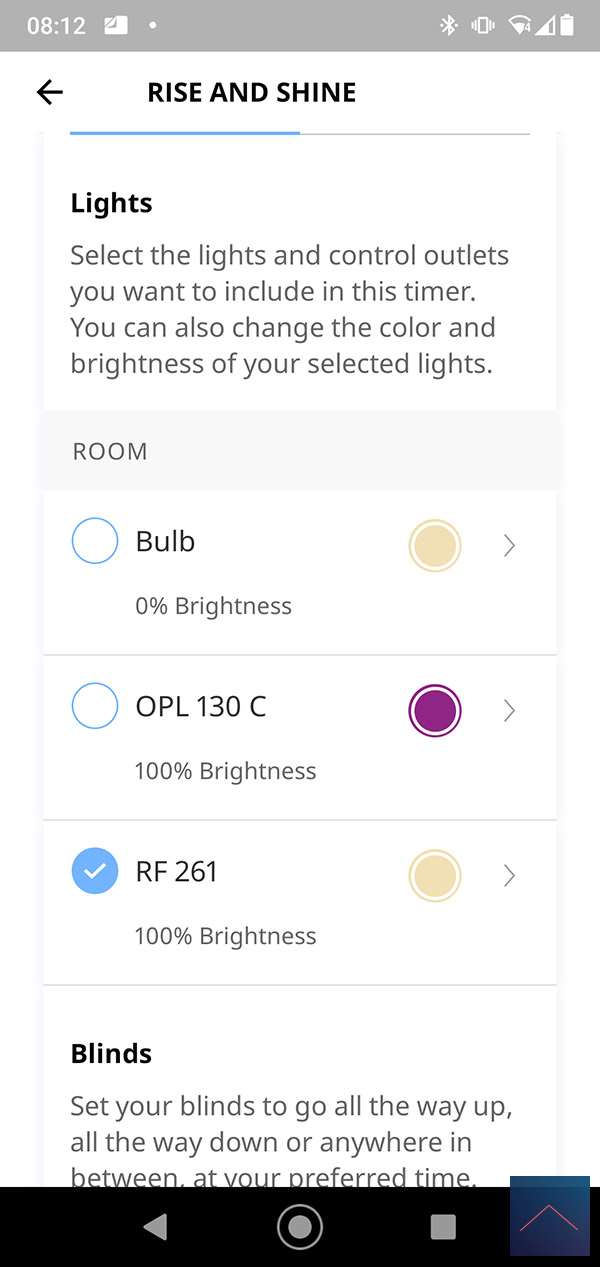Open Bulb settings via chevron
The height and width of the screenshot is (1267, 600).
point(509,546)
